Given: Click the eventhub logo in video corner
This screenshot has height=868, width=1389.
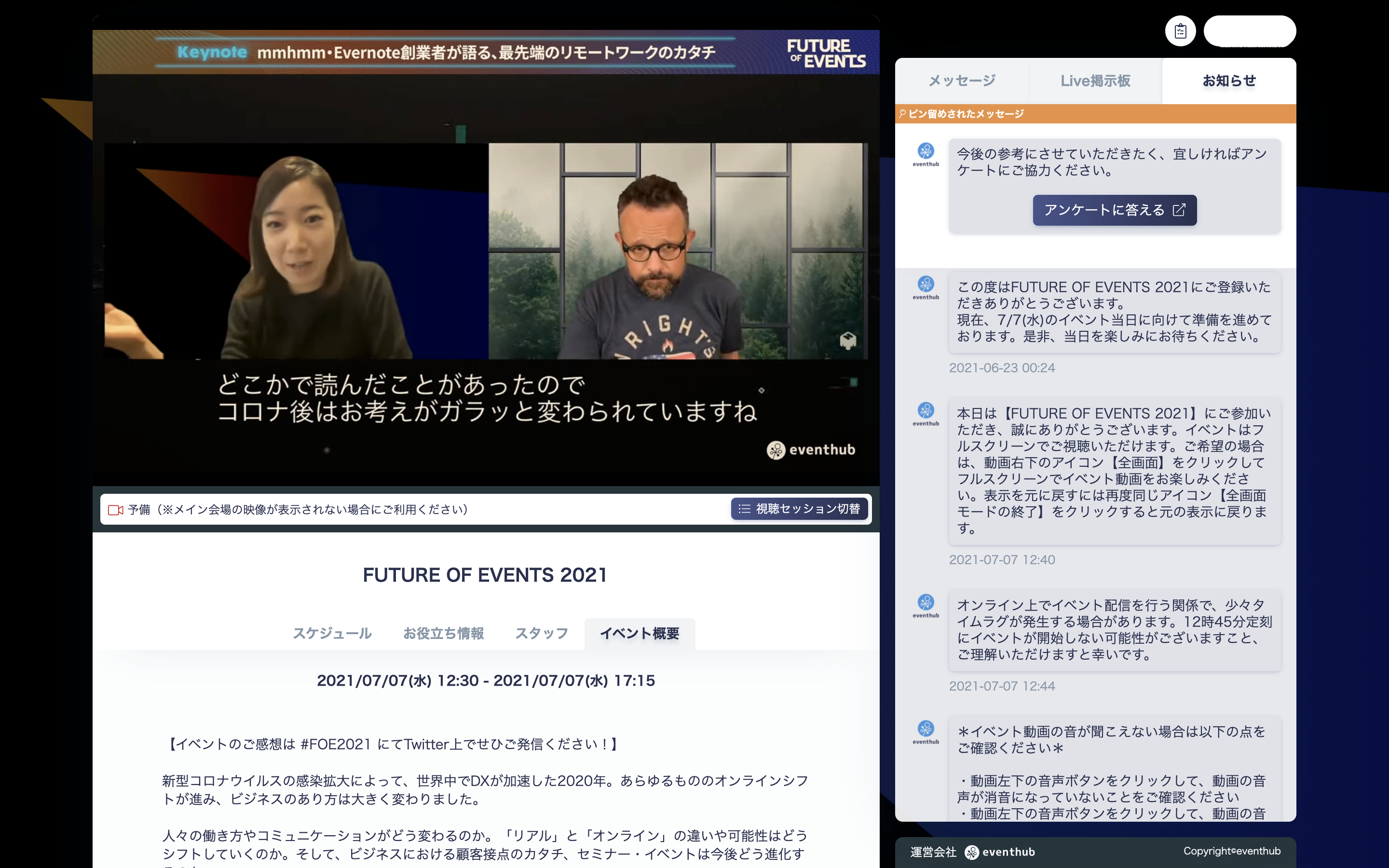Looking at the screenshot, I should click(x=810, y=449).
